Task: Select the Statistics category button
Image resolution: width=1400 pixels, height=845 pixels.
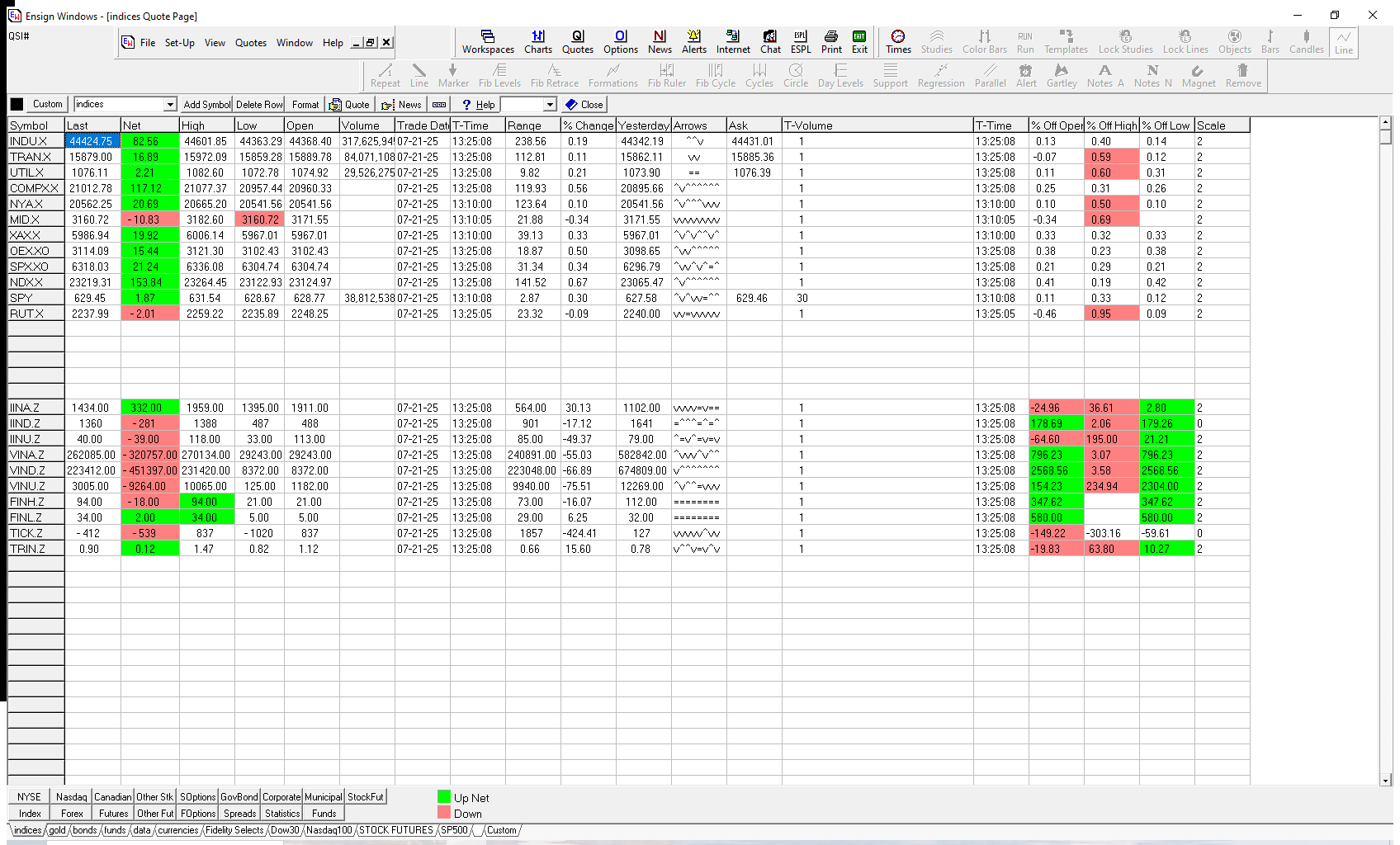Action: 282,814
